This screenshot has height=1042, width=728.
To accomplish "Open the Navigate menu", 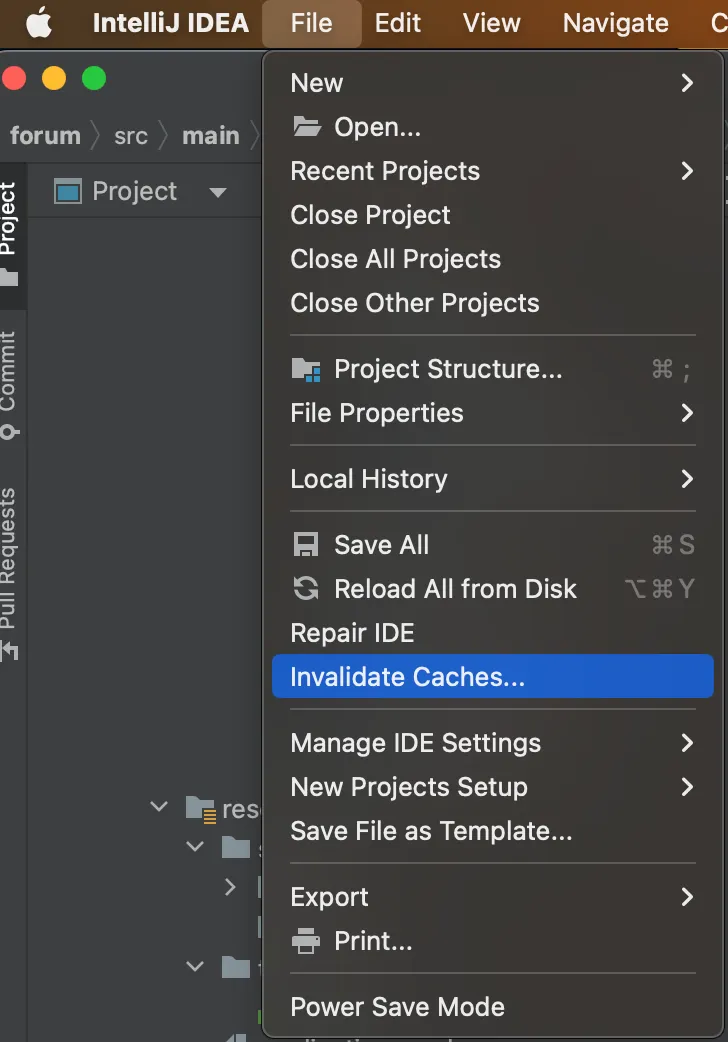I will click(x=615, y=23).
